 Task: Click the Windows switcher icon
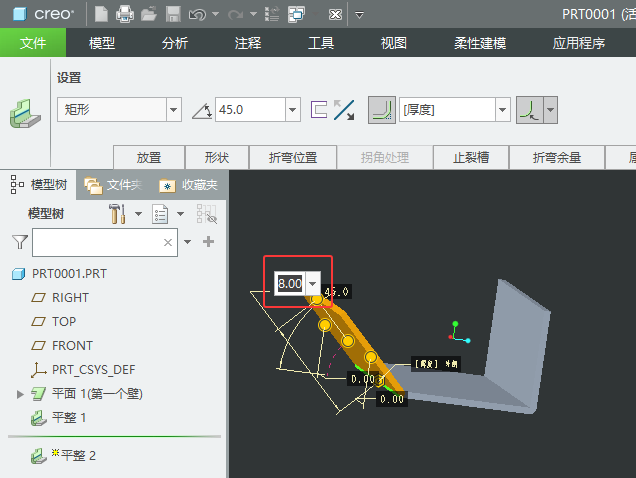click(297, 15)
